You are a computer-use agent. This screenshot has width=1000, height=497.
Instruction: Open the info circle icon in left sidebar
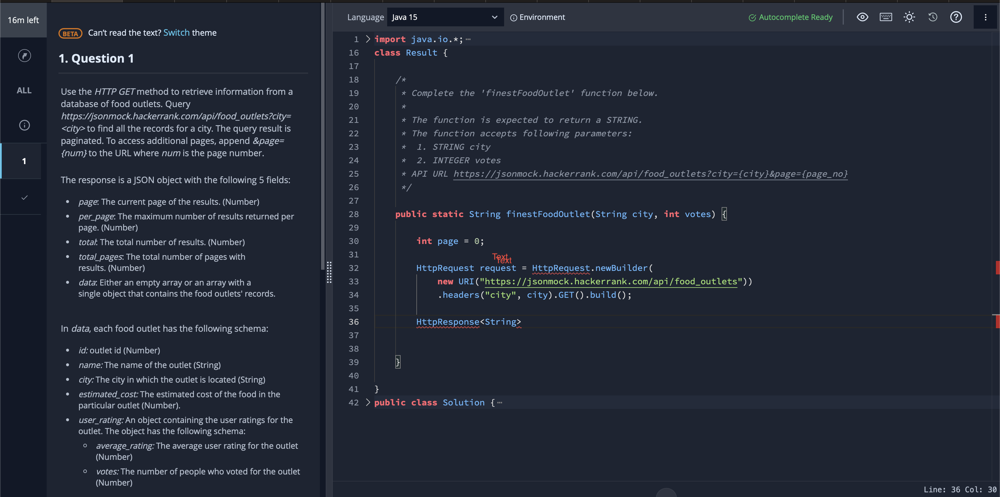tap(24, 126)
